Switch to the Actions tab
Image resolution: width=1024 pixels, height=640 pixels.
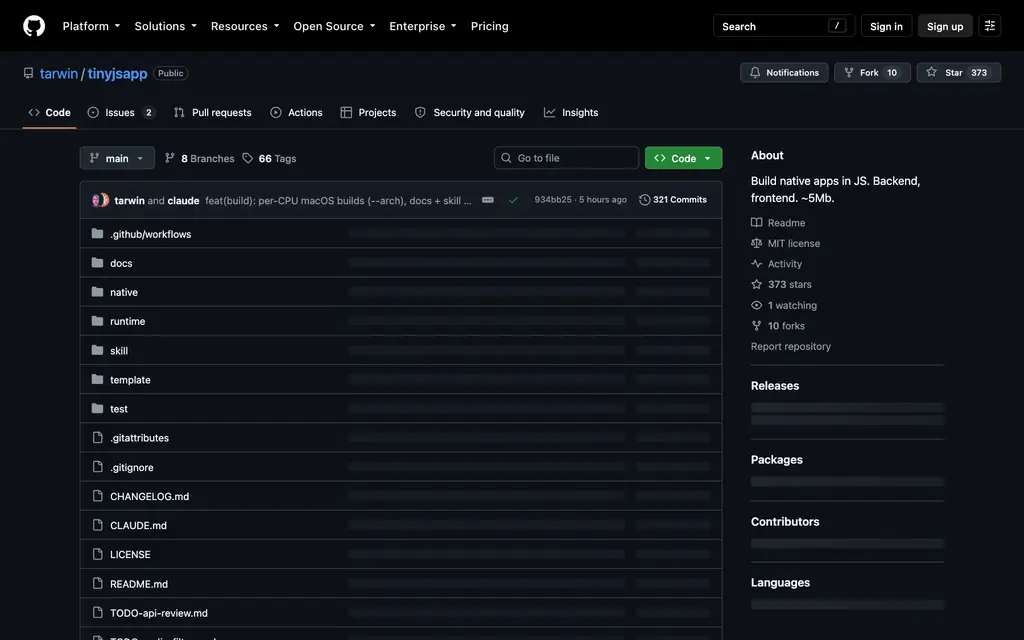(296, 112)
